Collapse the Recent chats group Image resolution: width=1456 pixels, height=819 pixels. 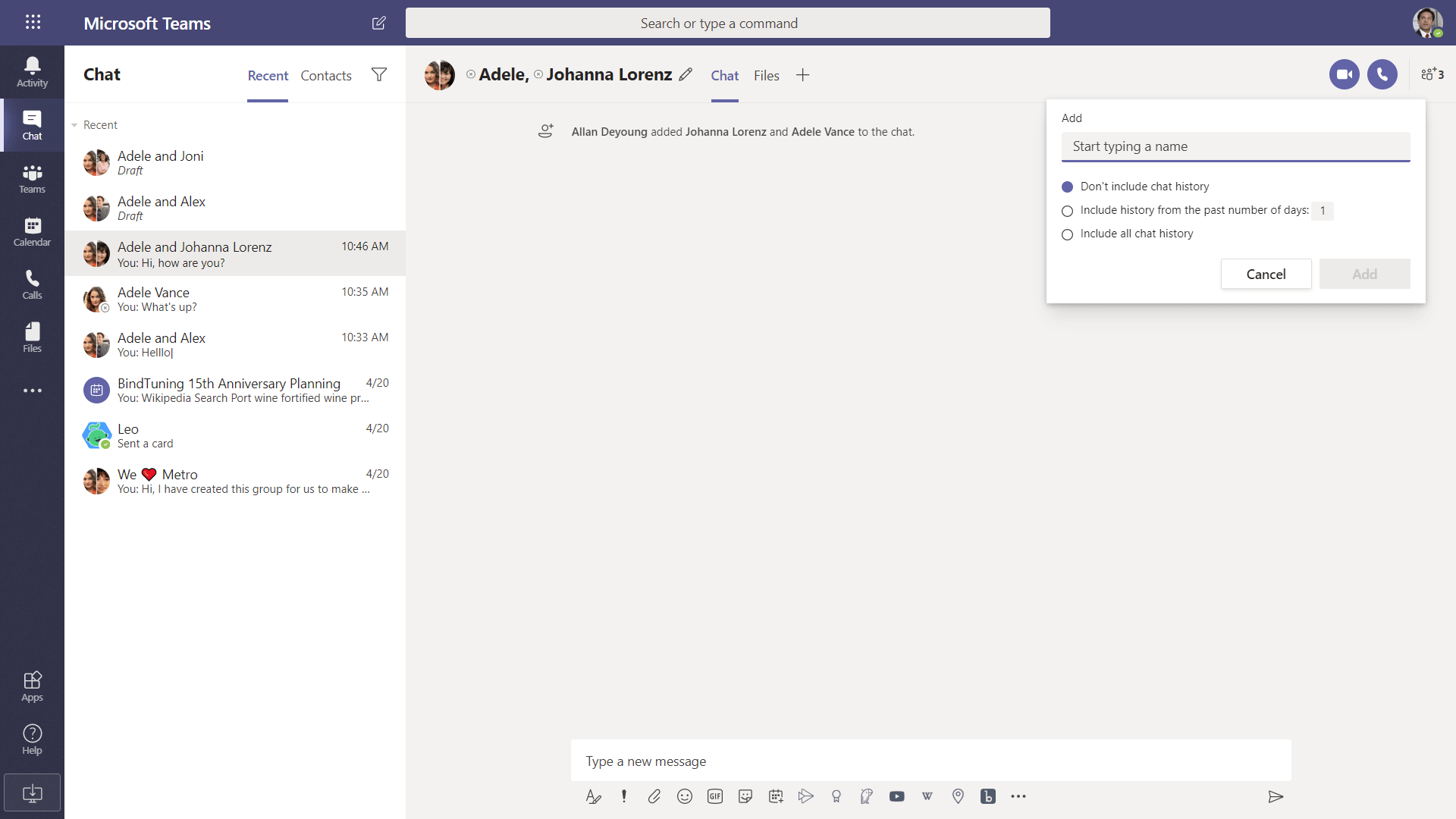74,125
